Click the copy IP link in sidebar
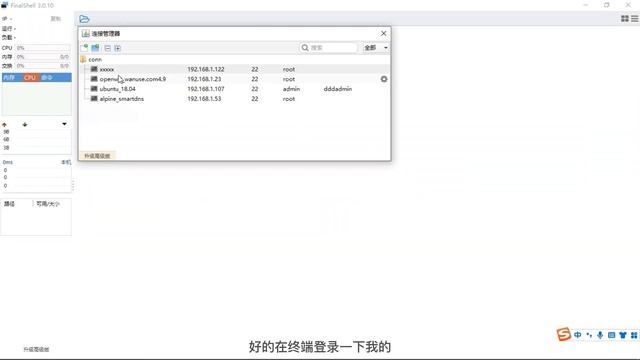This screenshot has height=360, width=640. click(x=56, y=19)
